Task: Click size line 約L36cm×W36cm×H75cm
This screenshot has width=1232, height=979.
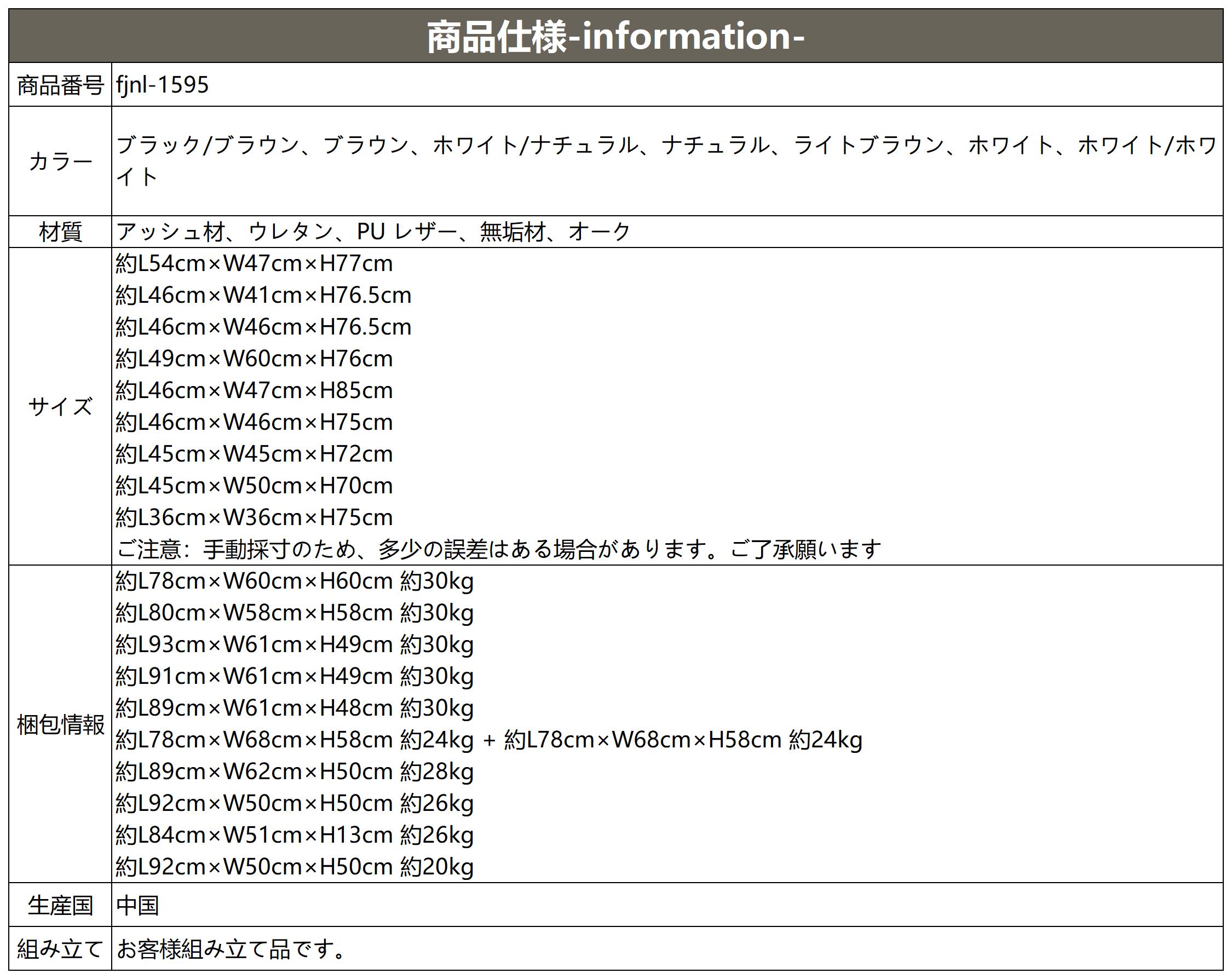Action: coord(254,518)
